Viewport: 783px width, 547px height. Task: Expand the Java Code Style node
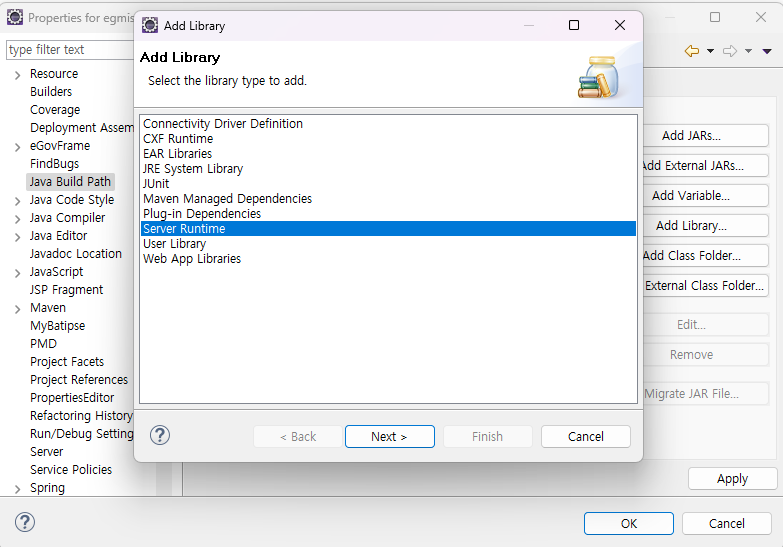pos(17,201)
